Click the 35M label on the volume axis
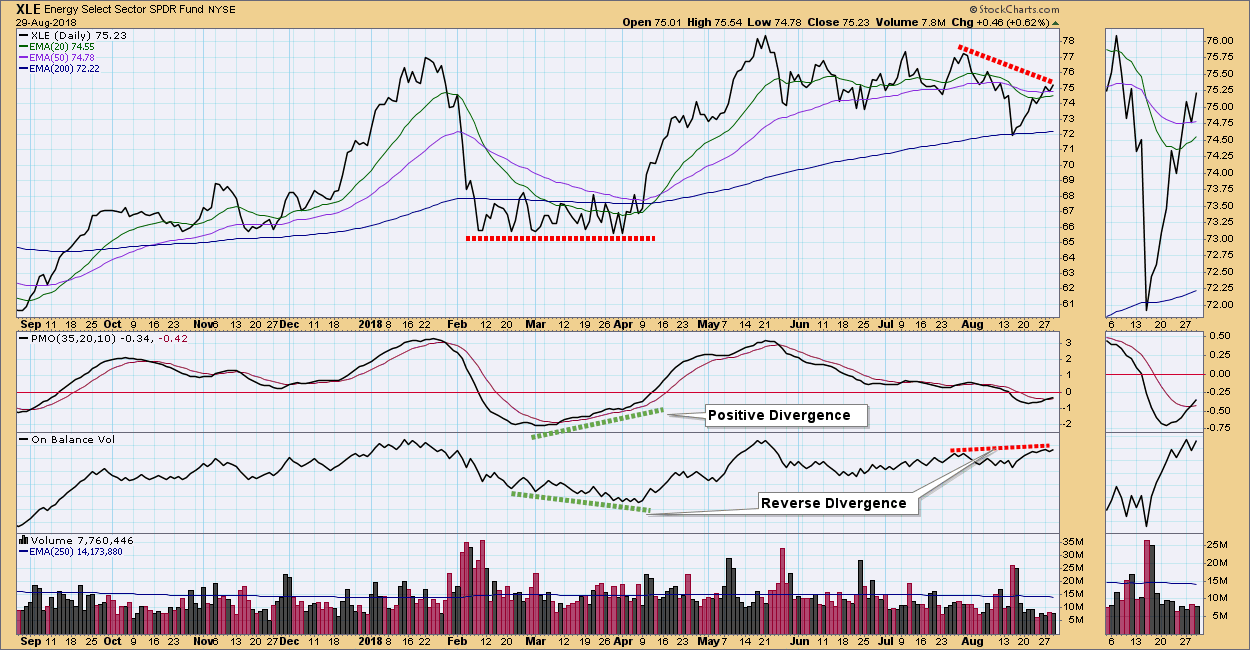The image size is (1250, 650). (1071, 541)
